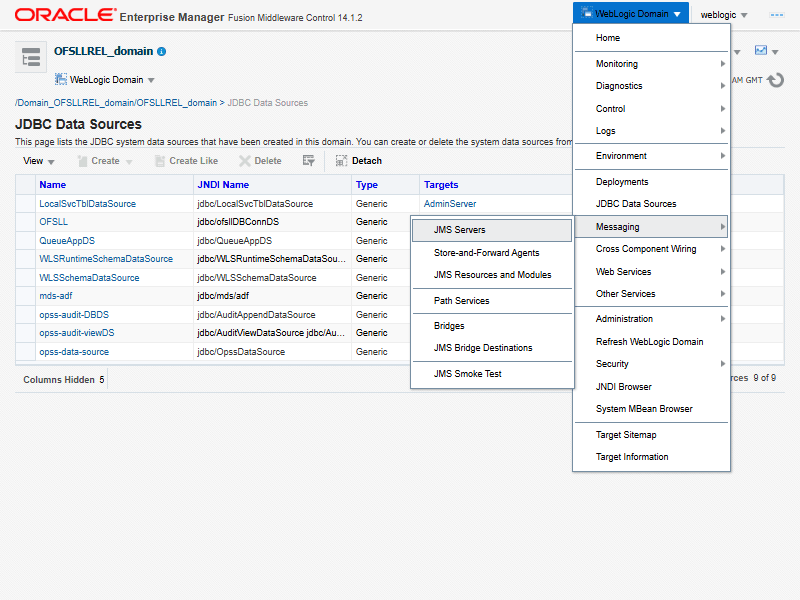The width and height of the screenshot is (800, 600).
Task: Open the QueueAppDS data source
Action: (x=67, y=241)
